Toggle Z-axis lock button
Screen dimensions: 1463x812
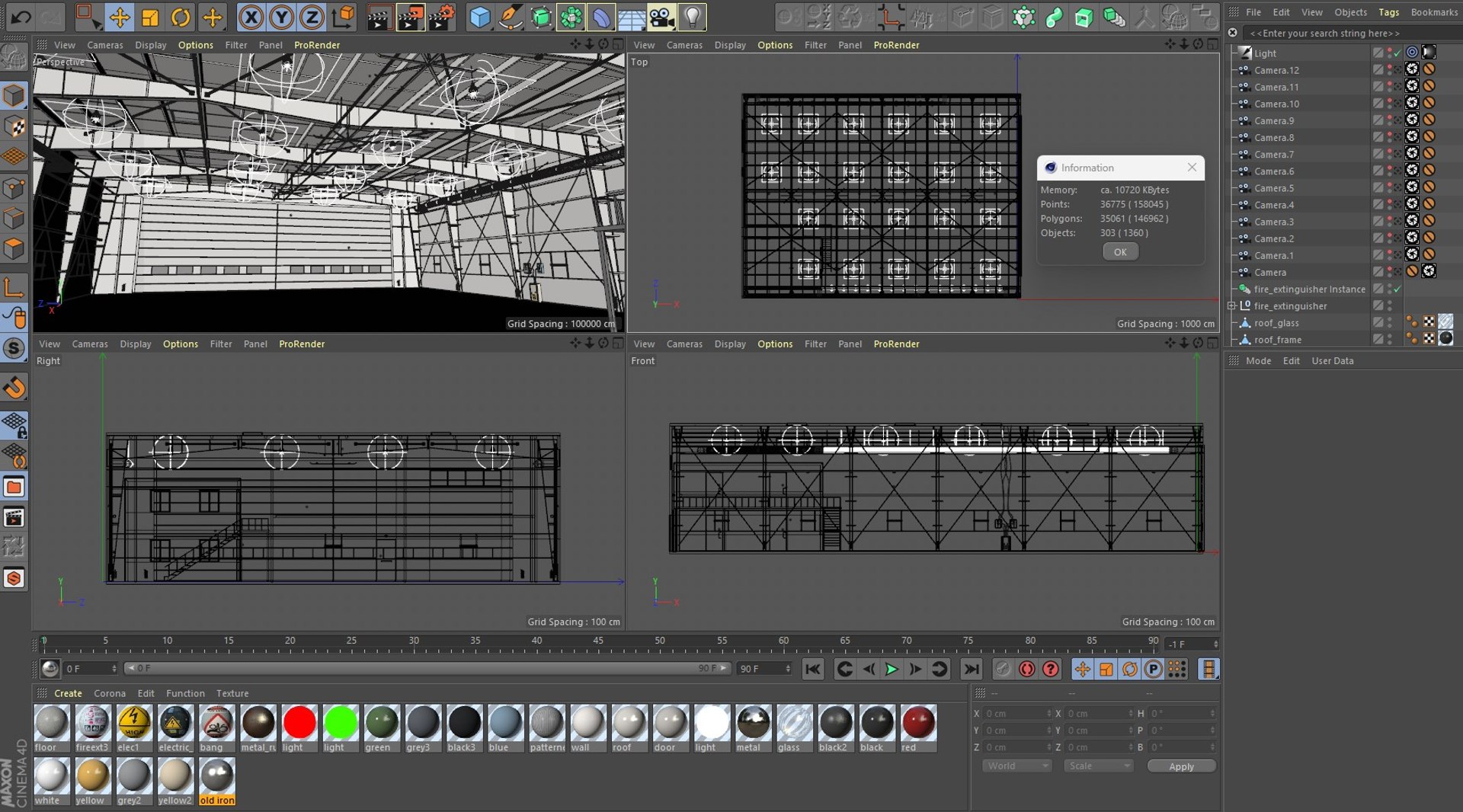click(x=312, y=17)
